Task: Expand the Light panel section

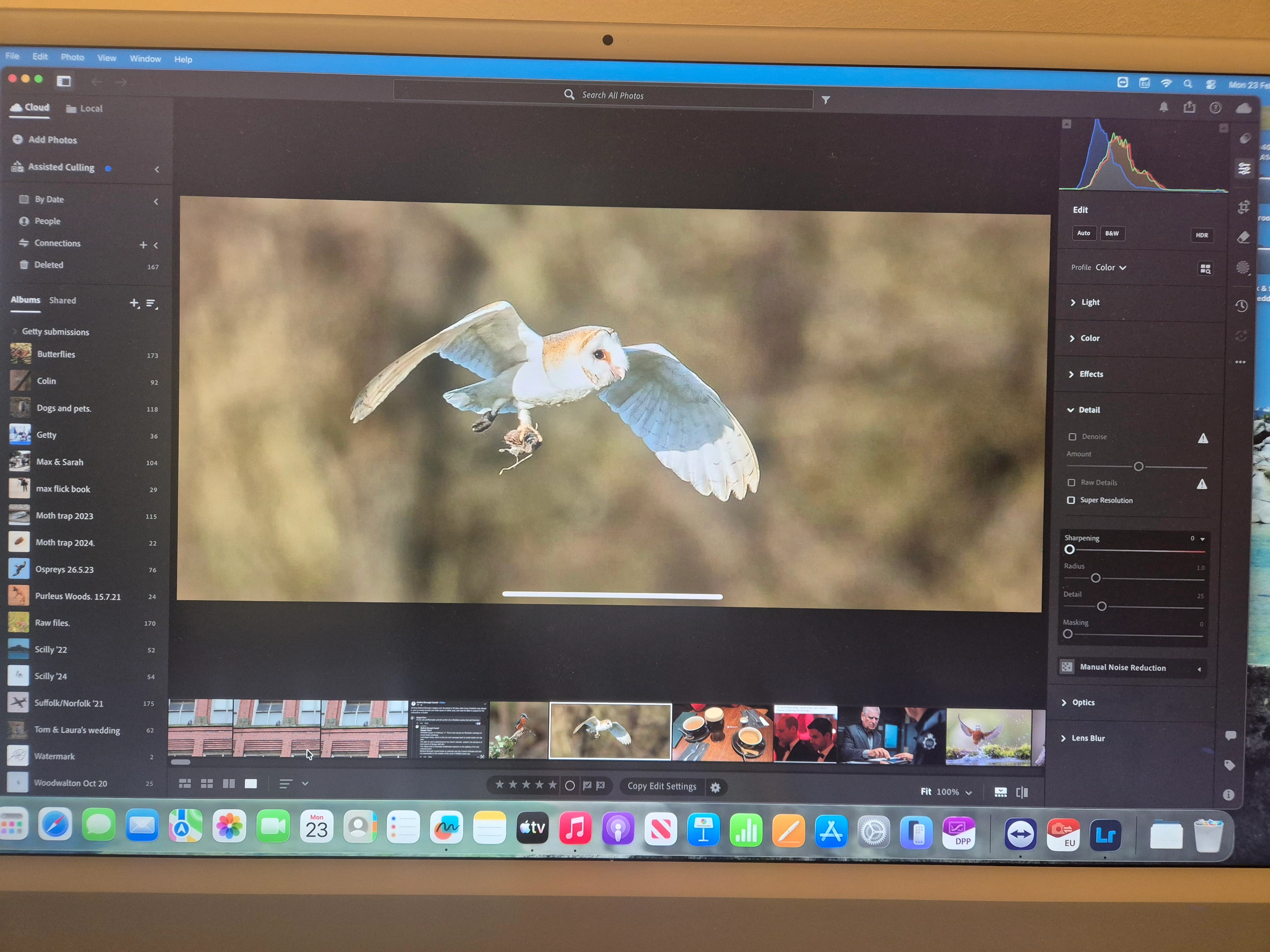Action: click(1090, 302)
